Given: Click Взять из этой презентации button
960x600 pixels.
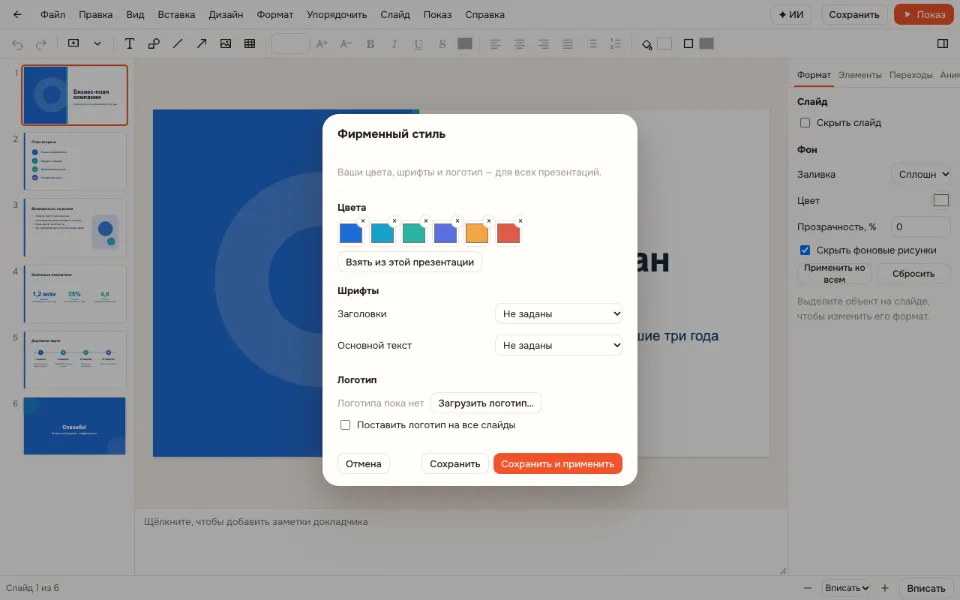Looking at the screenshot, I should 410,262.
